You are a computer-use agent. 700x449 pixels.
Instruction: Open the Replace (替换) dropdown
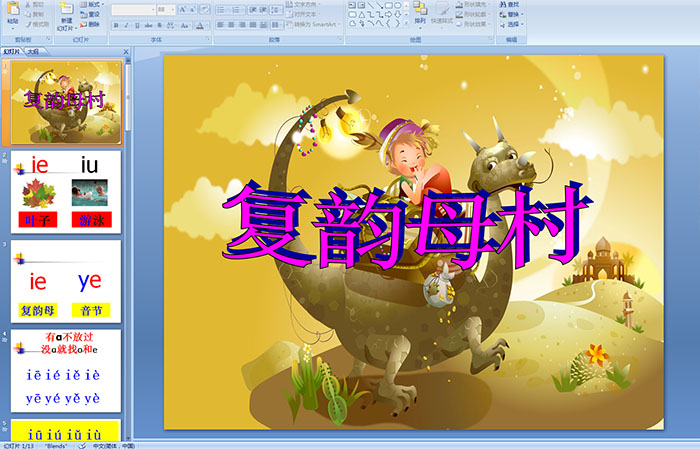[x=511, y=14]
